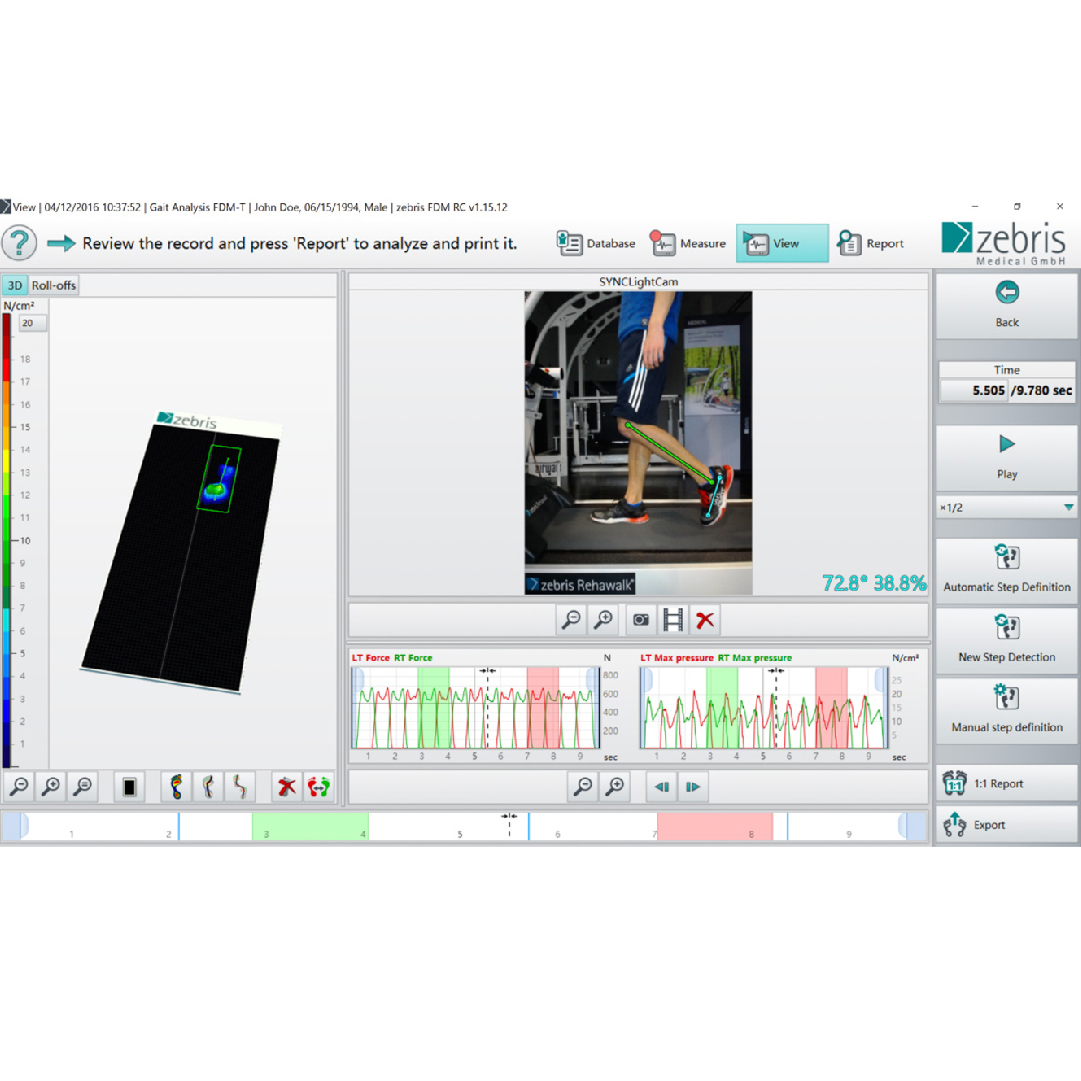This screenshot has height=1081, width=1081.
Task: Switch to the Roll-offs tab
Action: [x=53, y=285]
